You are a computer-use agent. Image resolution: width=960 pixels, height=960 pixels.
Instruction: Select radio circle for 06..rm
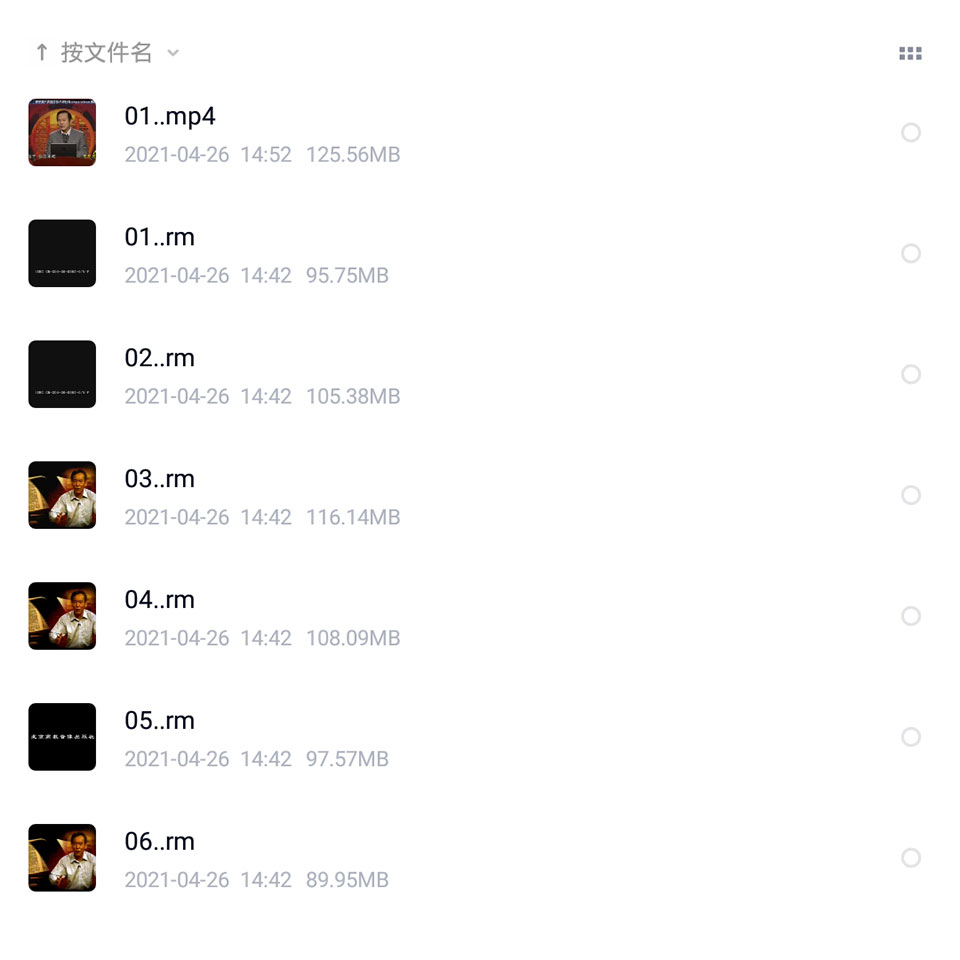[x=910, y=858]
